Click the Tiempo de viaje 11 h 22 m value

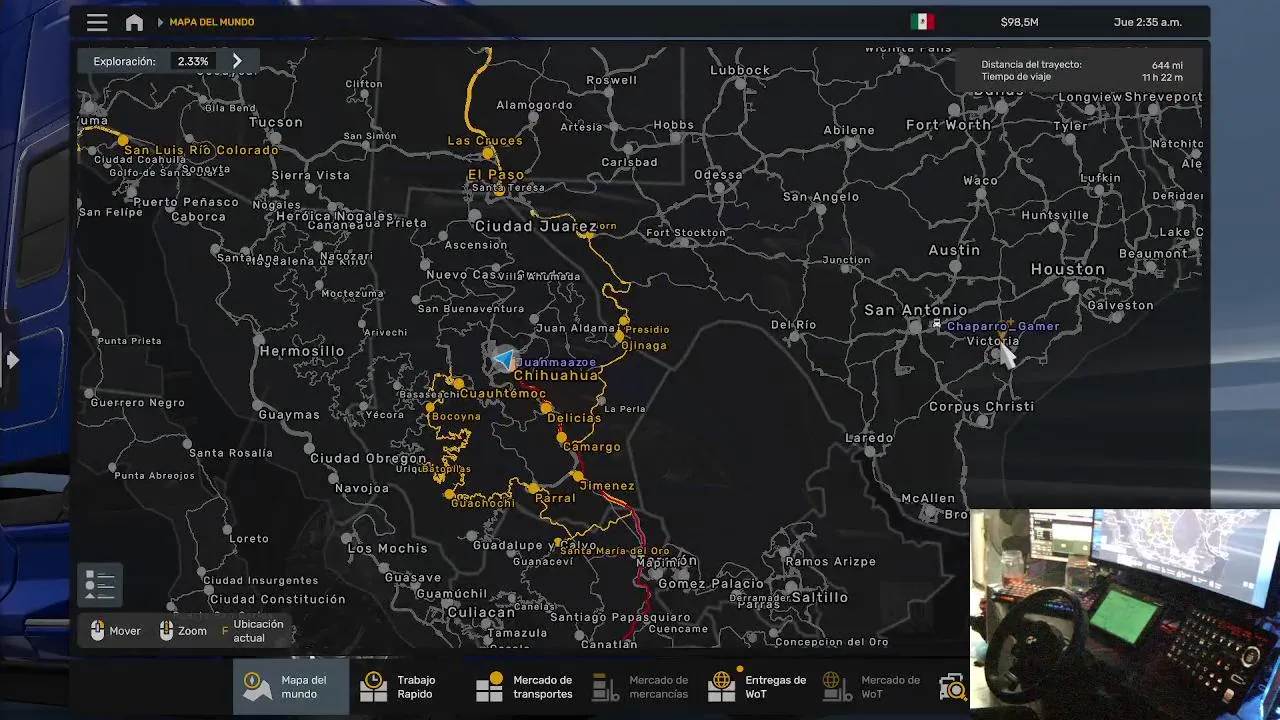click(x=1162, y=77)
